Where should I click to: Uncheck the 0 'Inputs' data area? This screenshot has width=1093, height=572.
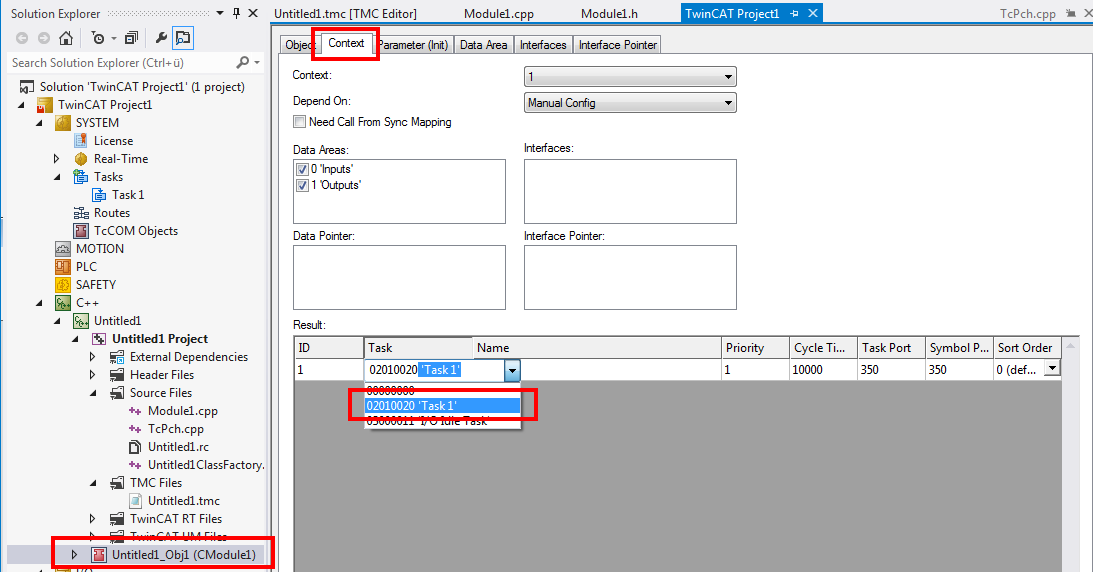pyautogui.click(x=303, y=169)
